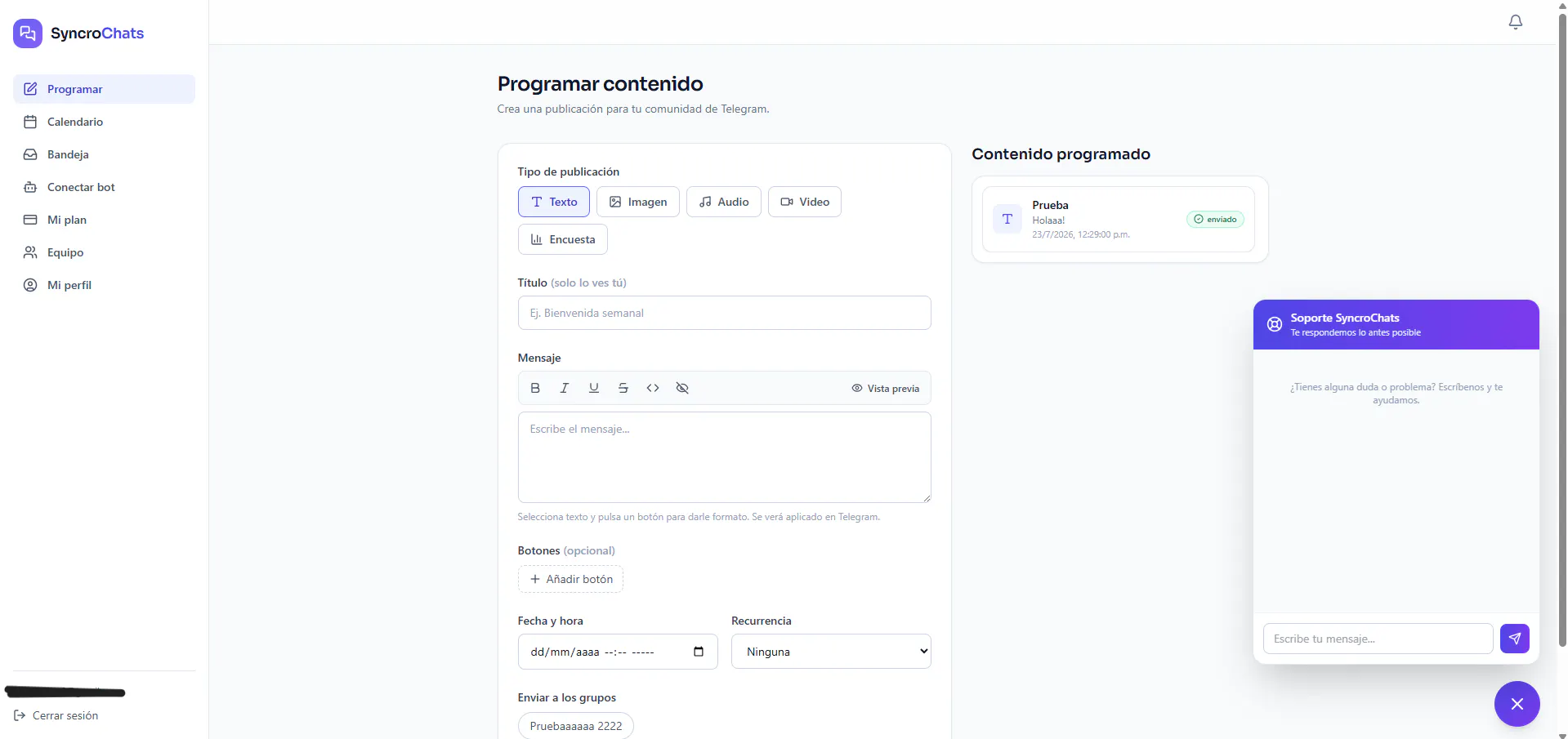Open Mi perfil page
Viewport: 1568px width, 739px height.
104,285
